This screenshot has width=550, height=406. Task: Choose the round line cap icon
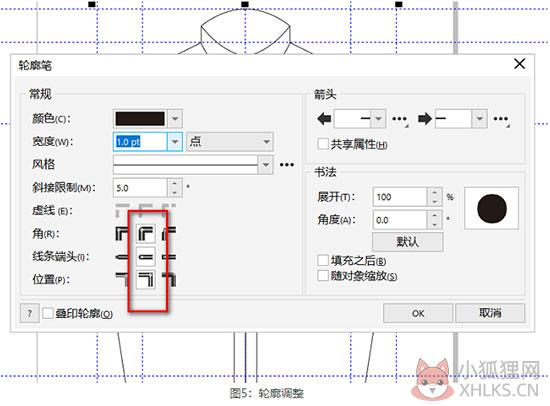(x=146, y=257)
